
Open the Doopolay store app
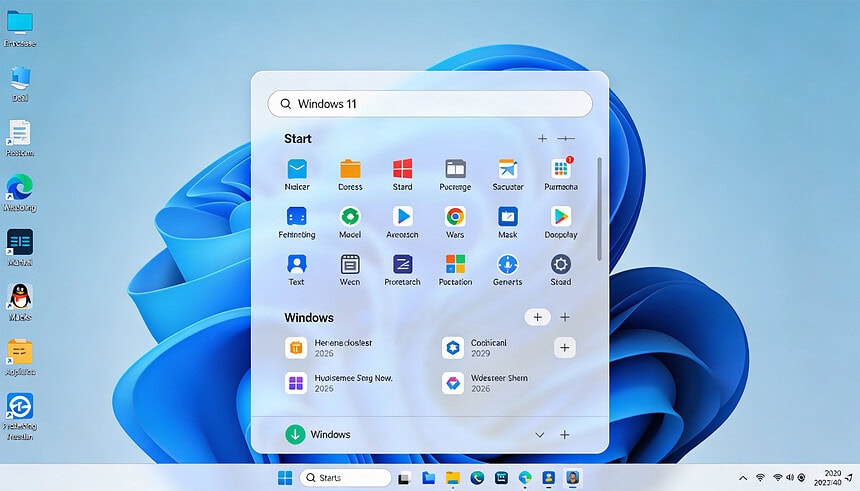[x=561, y=217]
